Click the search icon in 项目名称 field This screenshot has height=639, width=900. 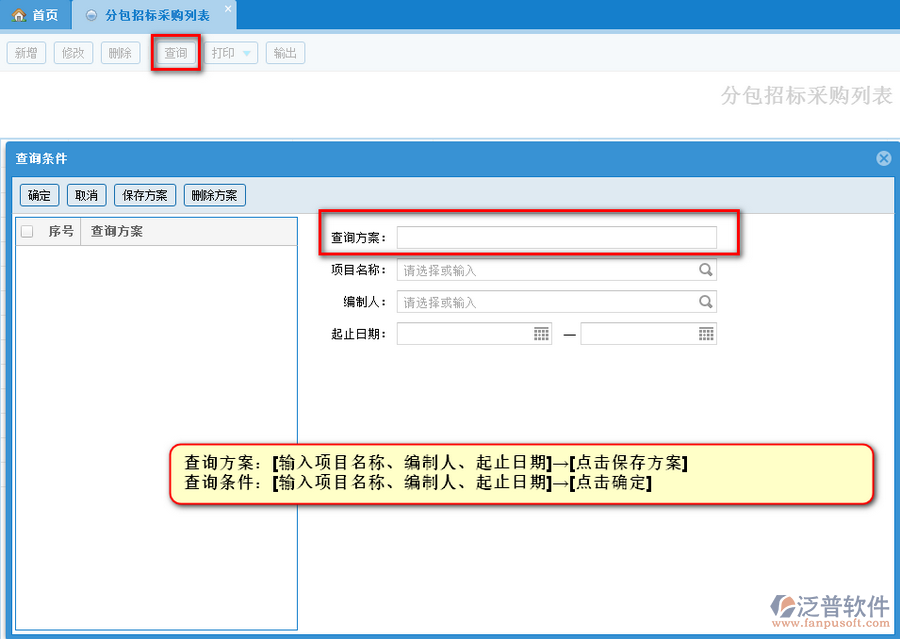[705, 270]
